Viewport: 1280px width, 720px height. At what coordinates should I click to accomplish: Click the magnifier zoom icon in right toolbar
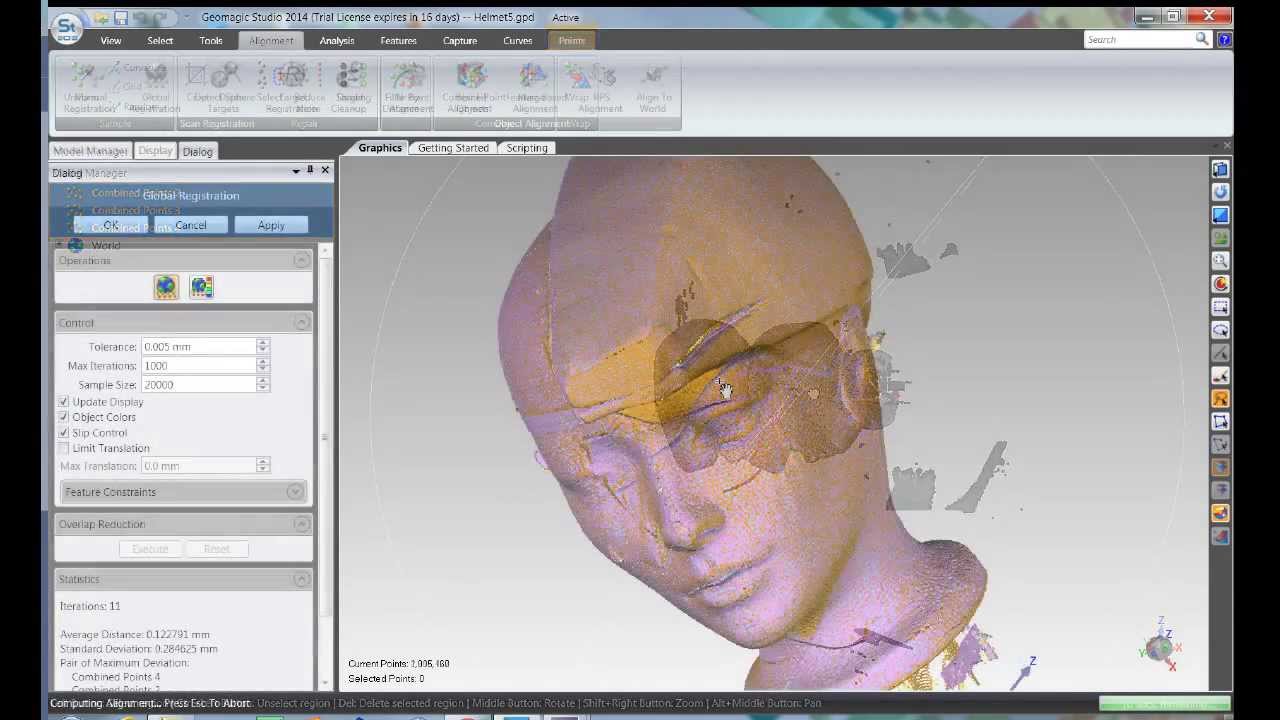pyautogui.click(x=1220, y=260)
